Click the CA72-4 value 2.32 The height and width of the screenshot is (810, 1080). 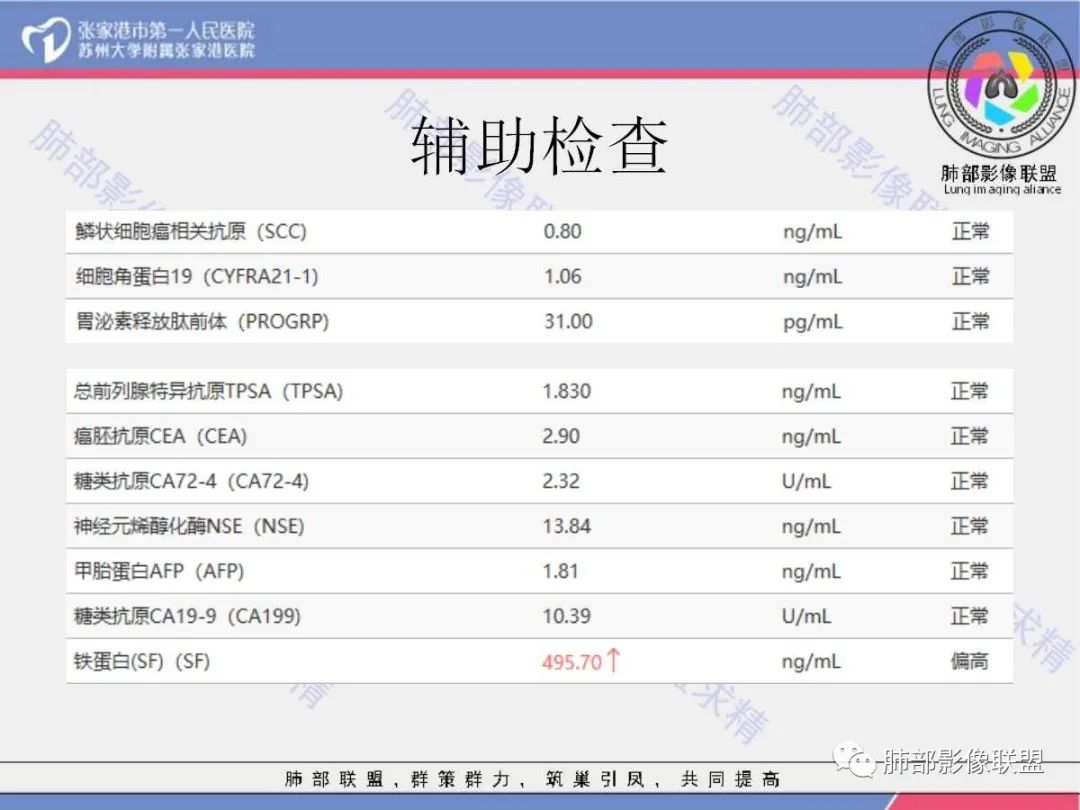coord(561,481)
